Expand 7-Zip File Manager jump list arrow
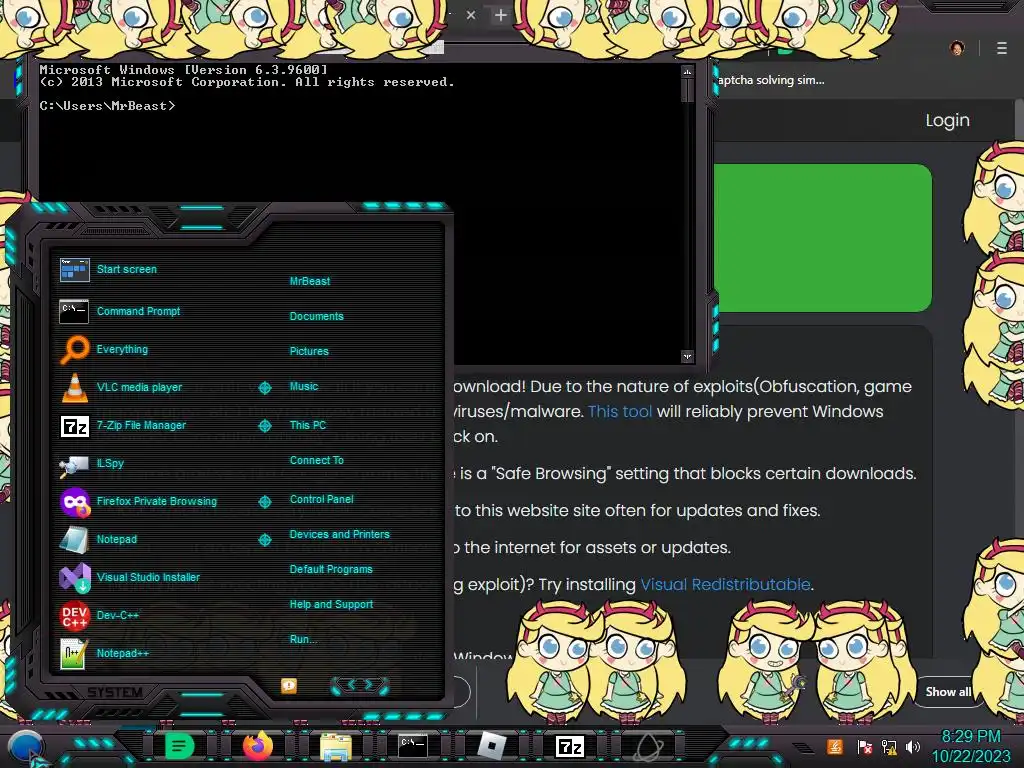Image resolution: width=1024 pixels, height=768 pixels. coord(264,426)
